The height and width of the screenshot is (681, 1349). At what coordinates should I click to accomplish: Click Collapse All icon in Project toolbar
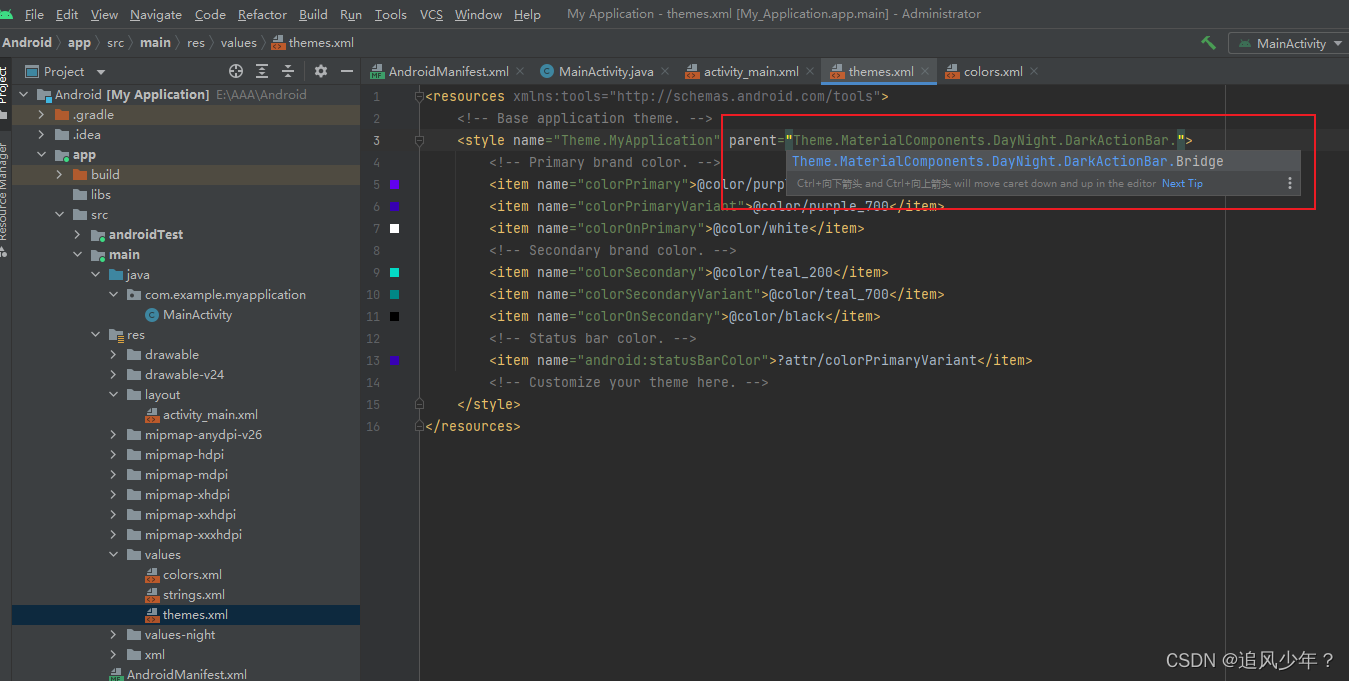click(x=287, y=71)
